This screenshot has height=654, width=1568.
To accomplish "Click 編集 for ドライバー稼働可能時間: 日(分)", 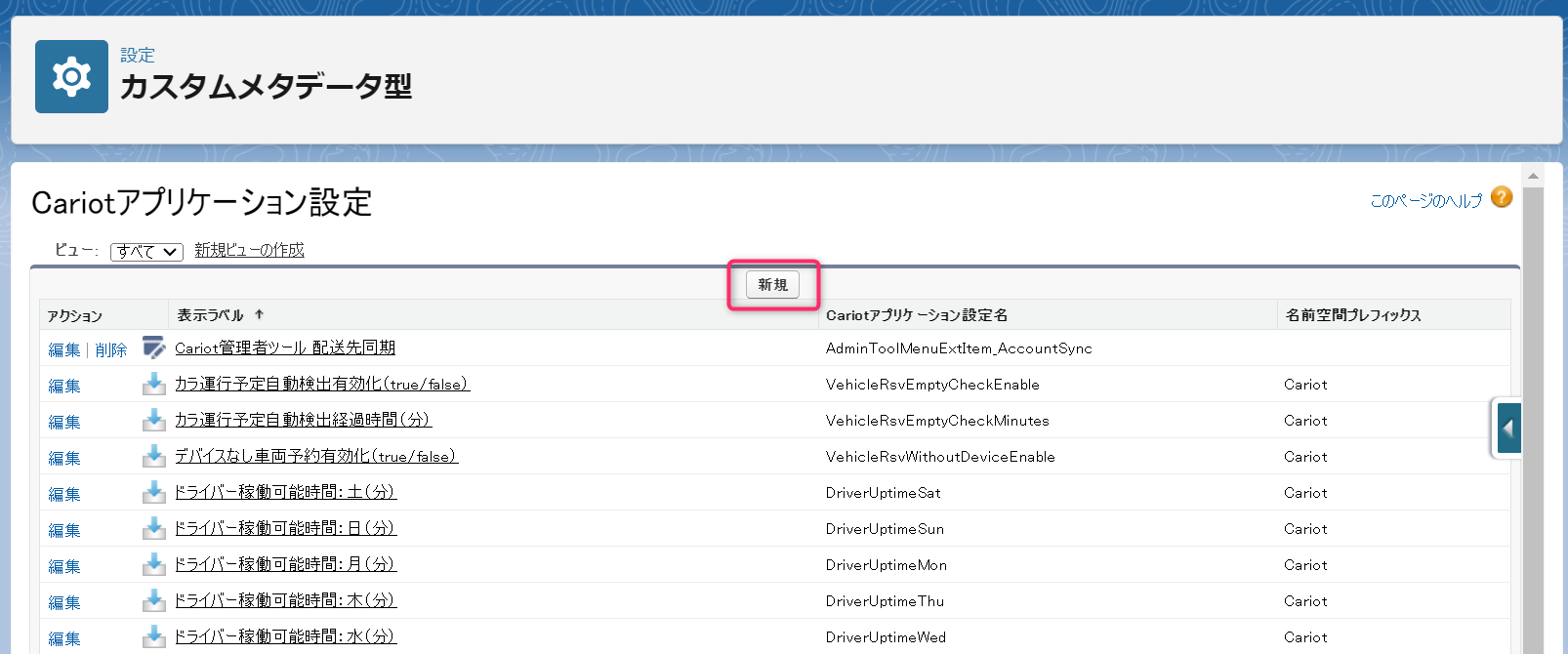I will pos(64,530).
